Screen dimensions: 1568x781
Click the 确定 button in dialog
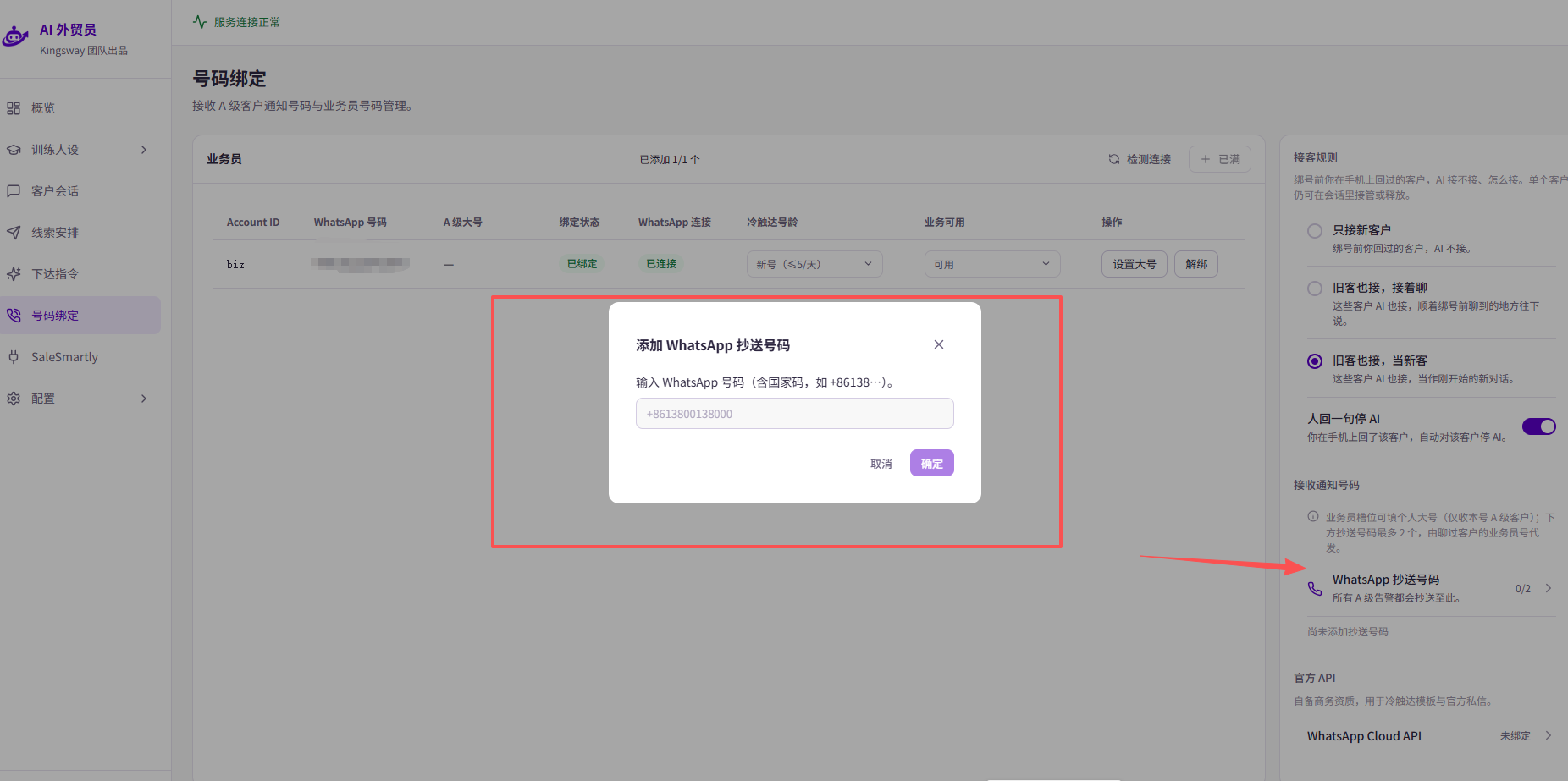pyautogui.click(x=932, y=463)
